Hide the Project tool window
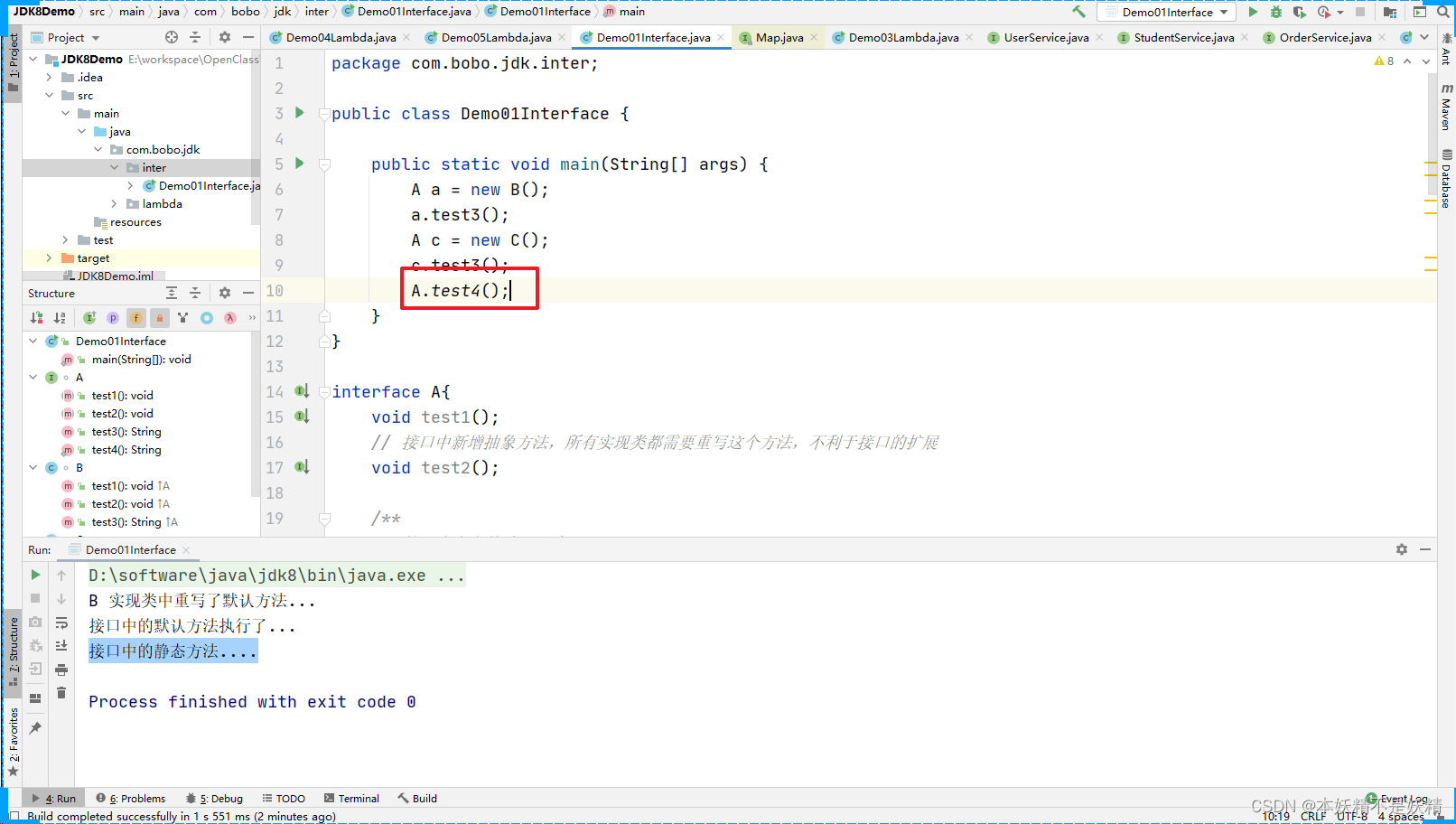The width and height of the screenshot is (1456, 824). click(248, 37)
